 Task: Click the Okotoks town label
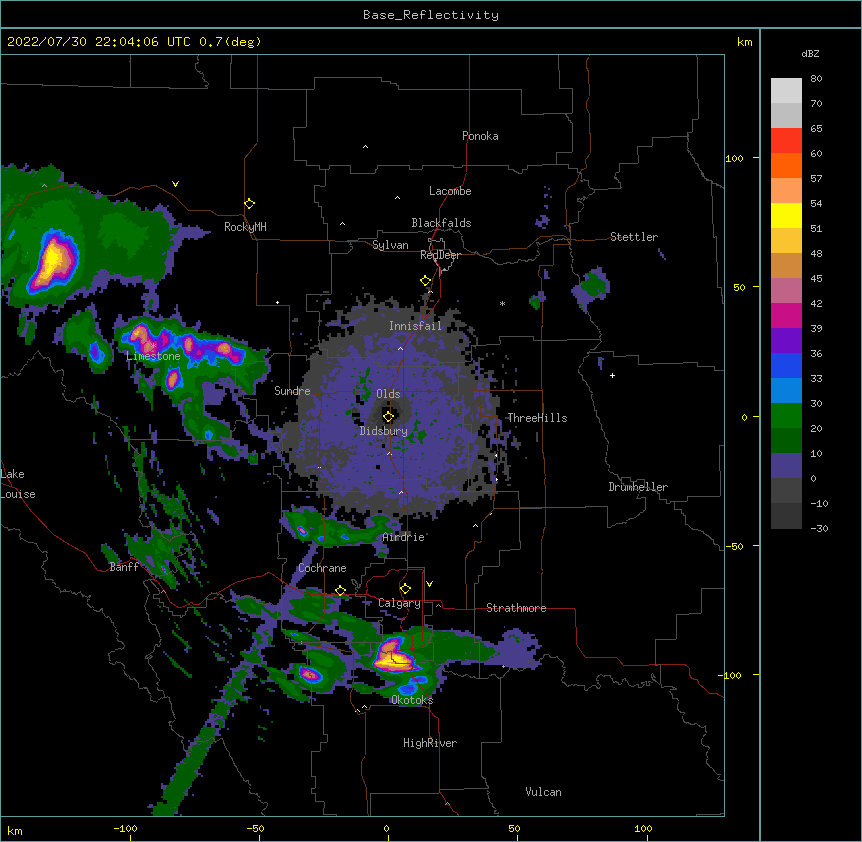(412, 700)
